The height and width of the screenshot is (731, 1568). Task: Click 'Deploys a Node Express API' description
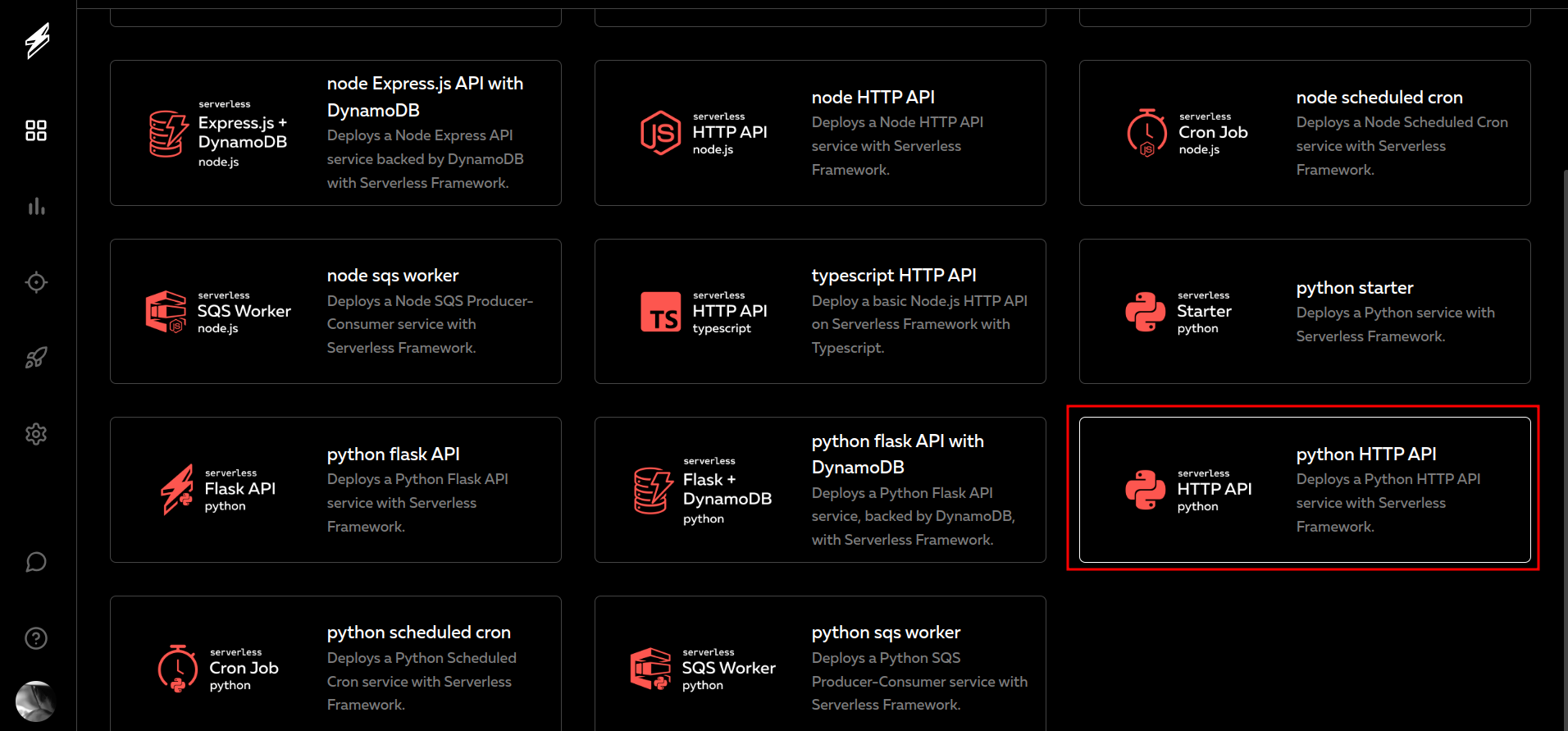[x=425, y=158]
